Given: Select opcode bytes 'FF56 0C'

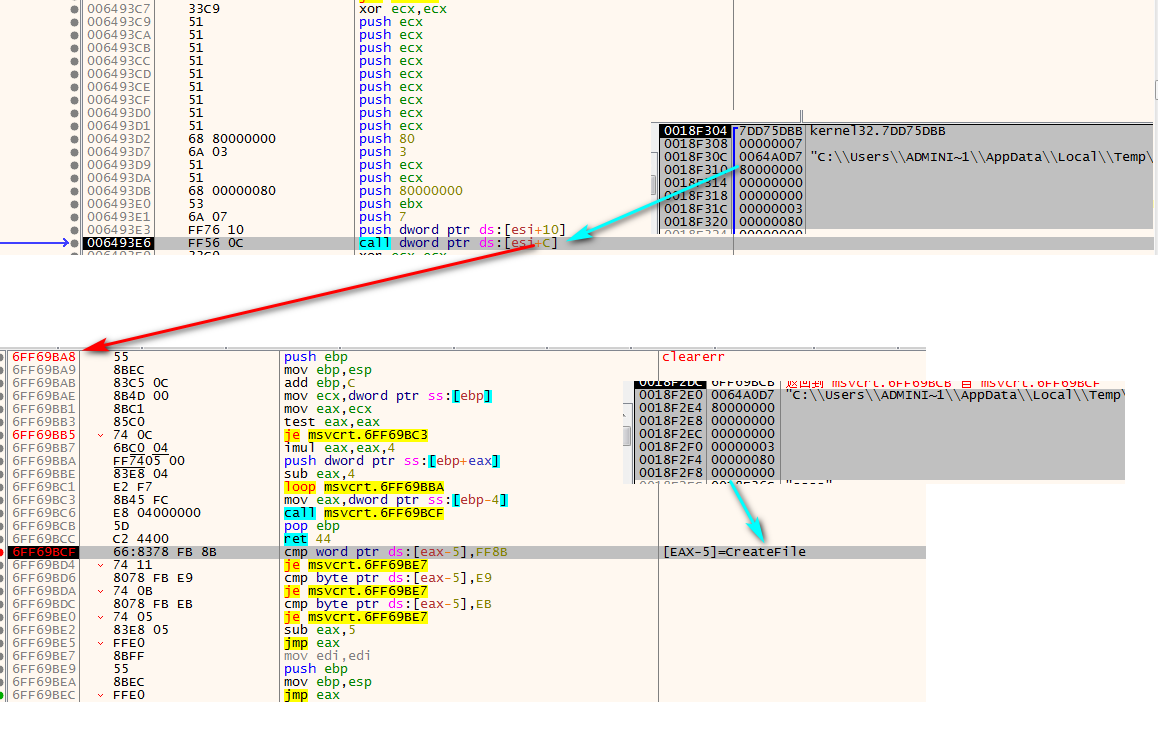Looking at the screenshot, I should pos(215,243).
